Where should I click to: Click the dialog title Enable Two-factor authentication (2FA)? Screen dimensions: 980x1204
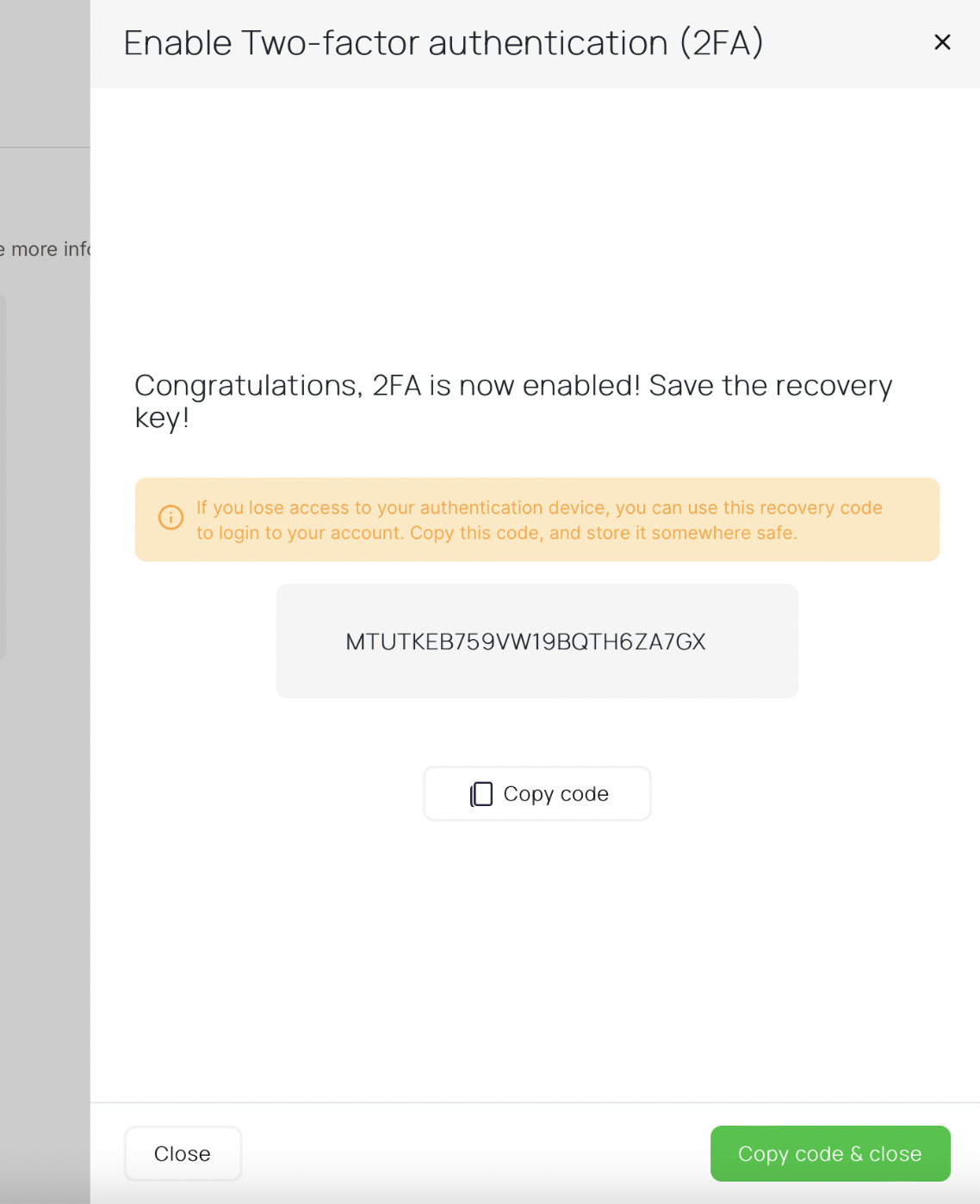(443, 43)
